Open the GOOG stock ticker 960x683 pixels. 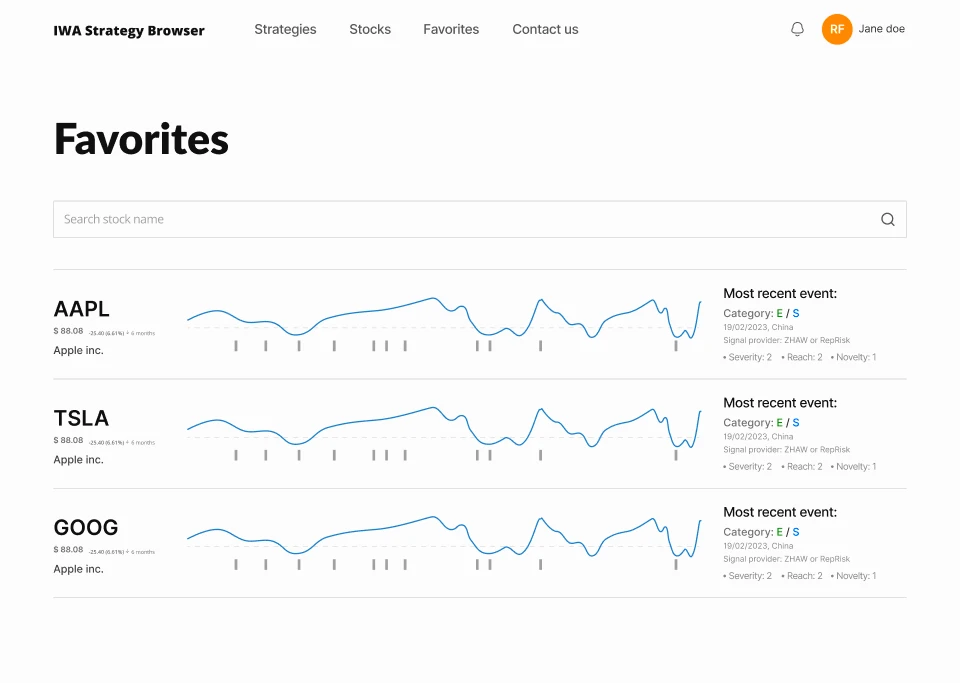coord(86,527)
